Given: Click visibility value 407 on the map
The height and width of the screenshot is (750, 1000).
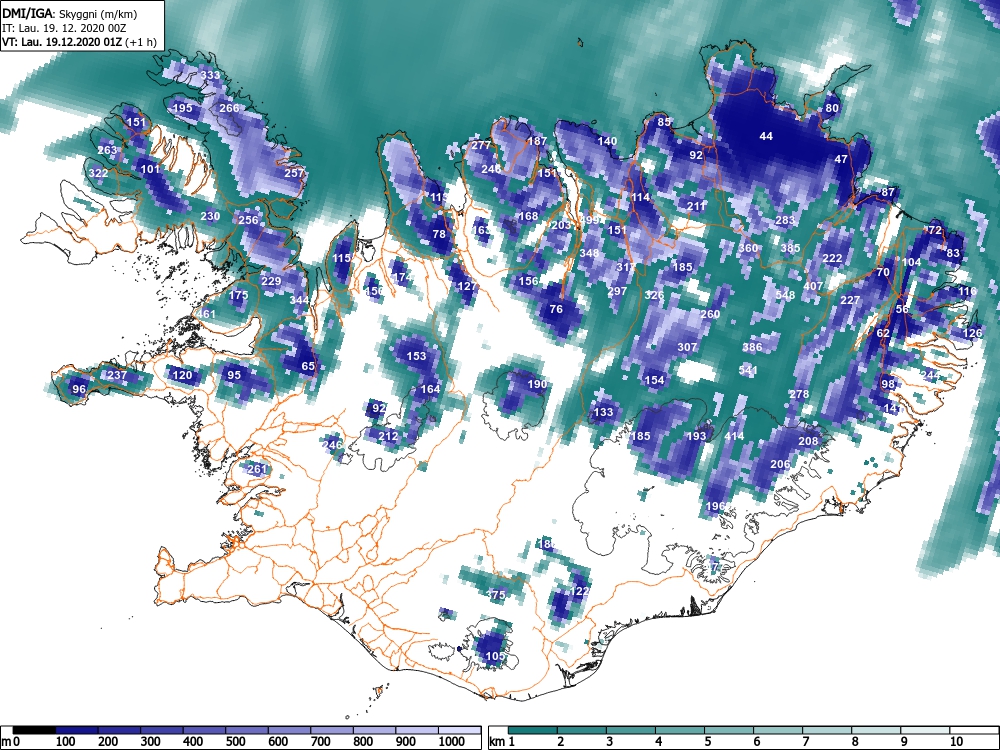Looking at the screenshot, I should pos(813,286).
